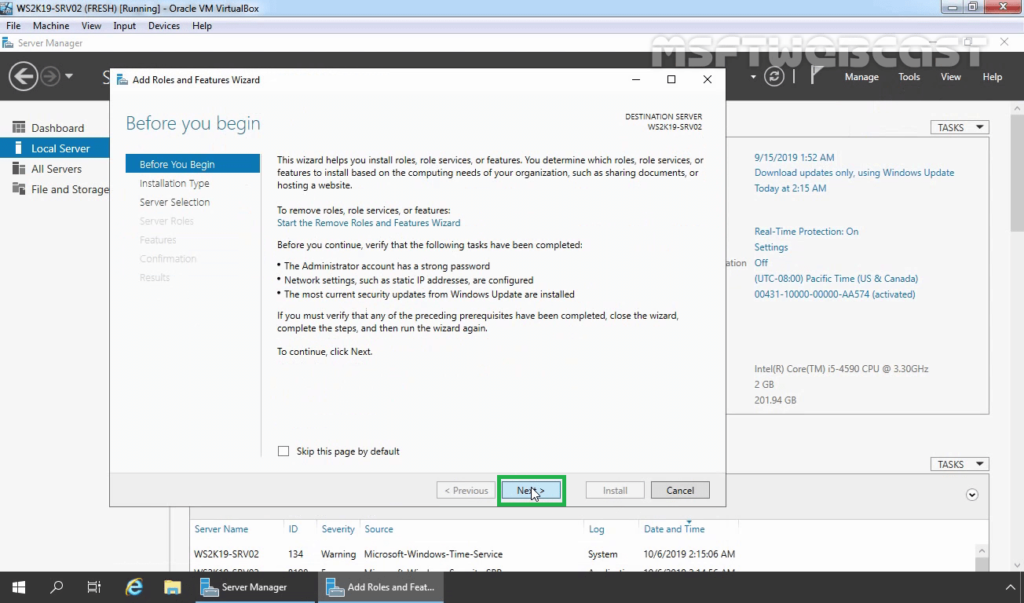The width and height of the screenshot is (1024, 603).
Task: Maximize the Add Roles and Features Wizard
Action: click(671, 79)
